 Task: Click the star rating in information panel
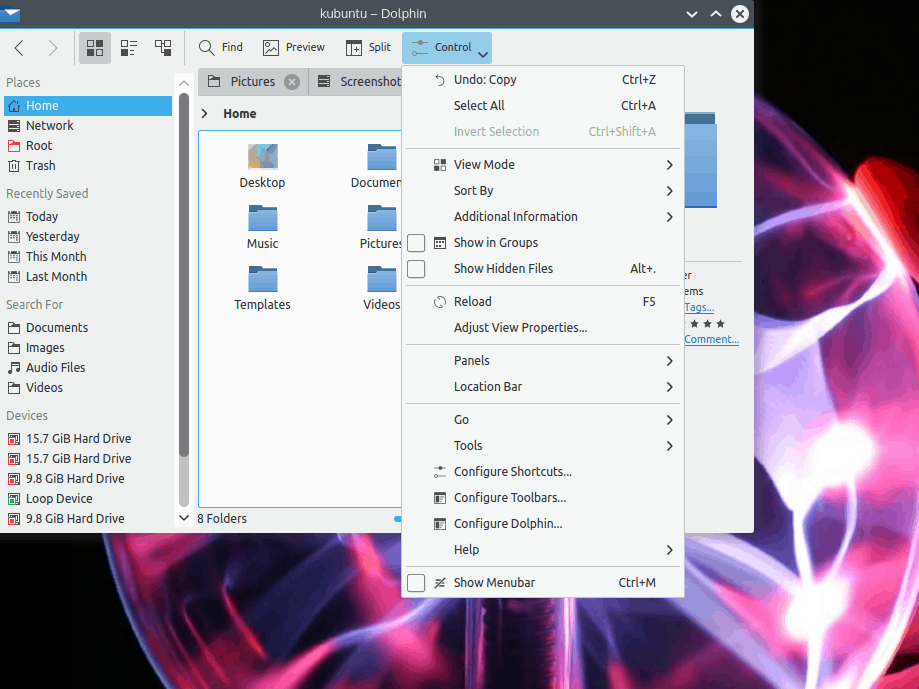[x=706, y=323]
